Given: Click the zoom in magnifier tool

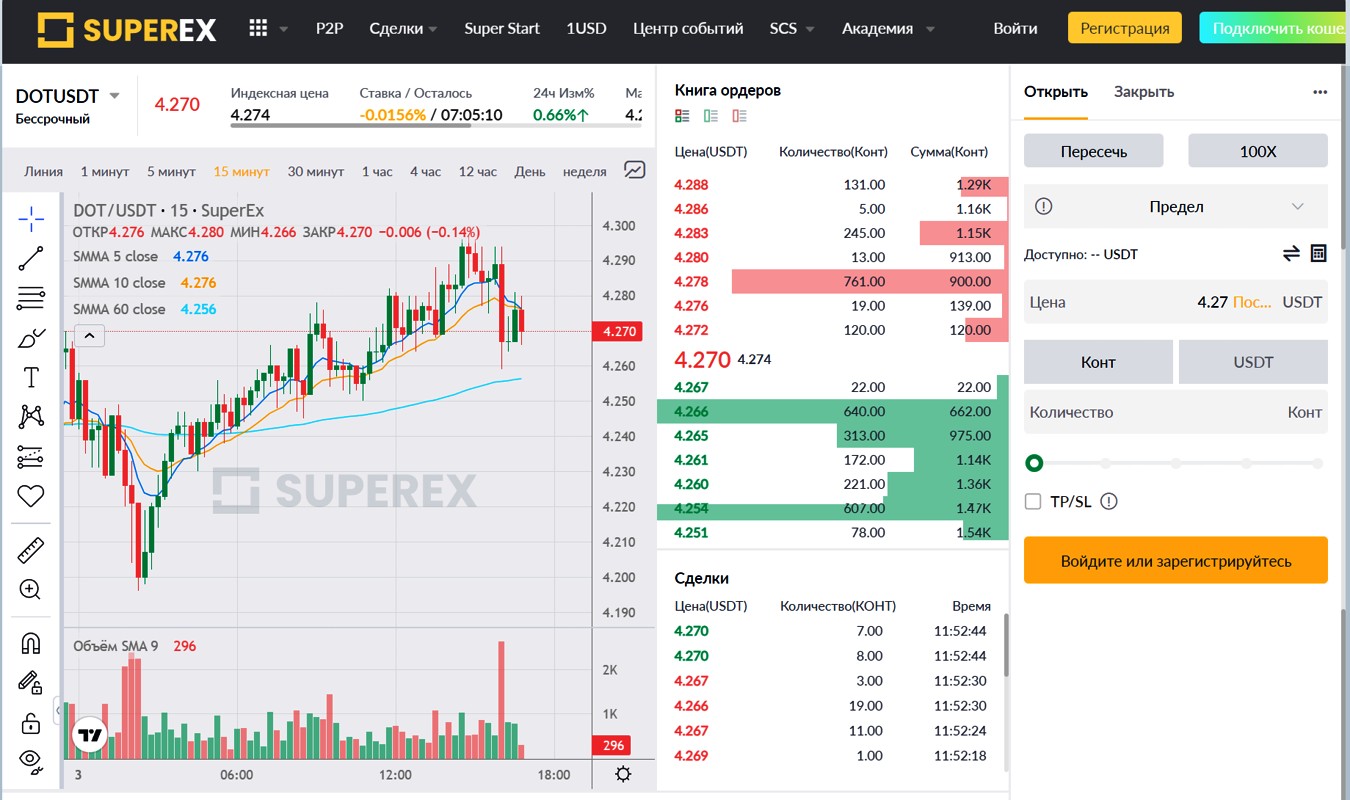Looking at the screenshot, I should tap(31, 590).
